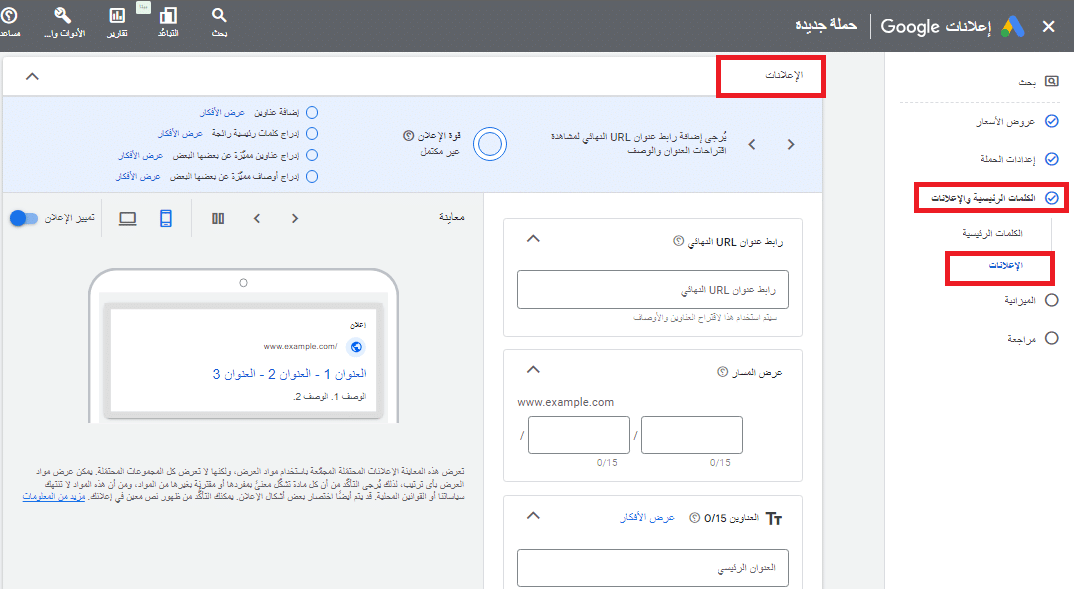Open the reports bar-chart icon (تقارير)

point(117,15)
